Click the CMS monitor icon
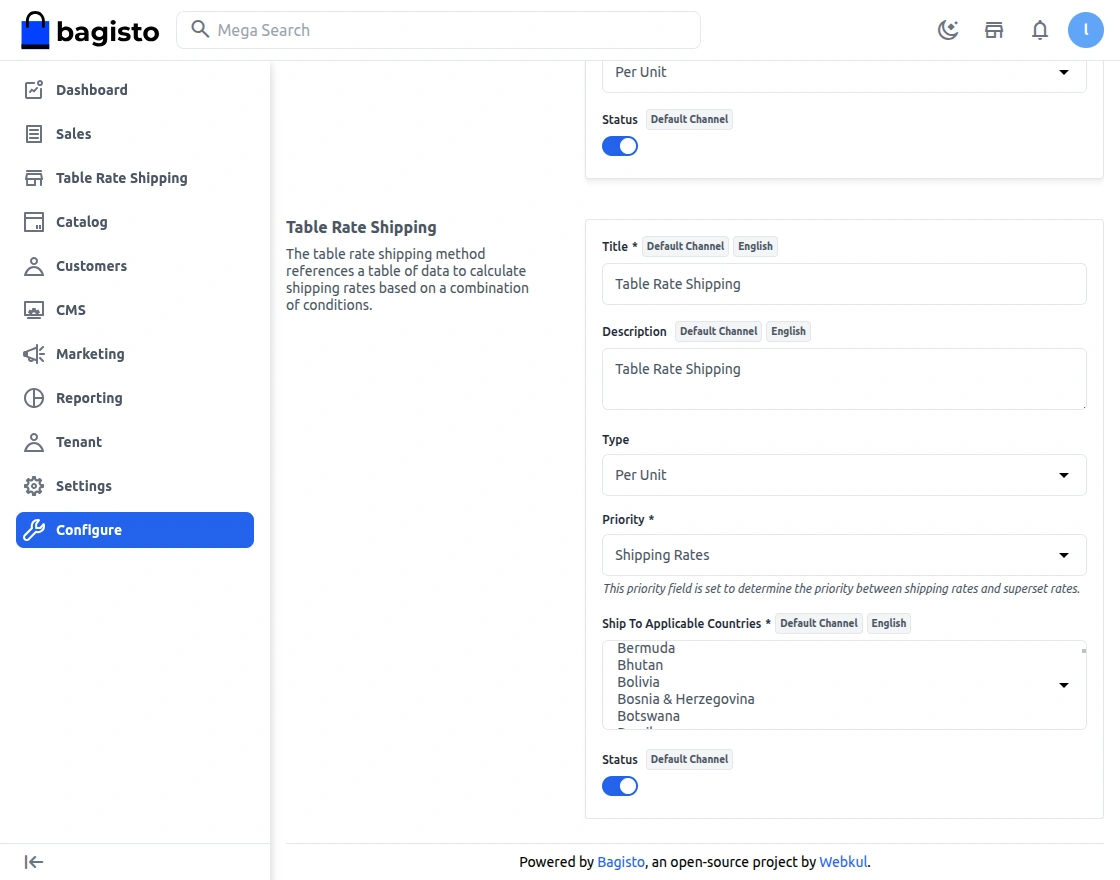The width and height of the screenshot is (1120, 880). click(x=34, y=310)
